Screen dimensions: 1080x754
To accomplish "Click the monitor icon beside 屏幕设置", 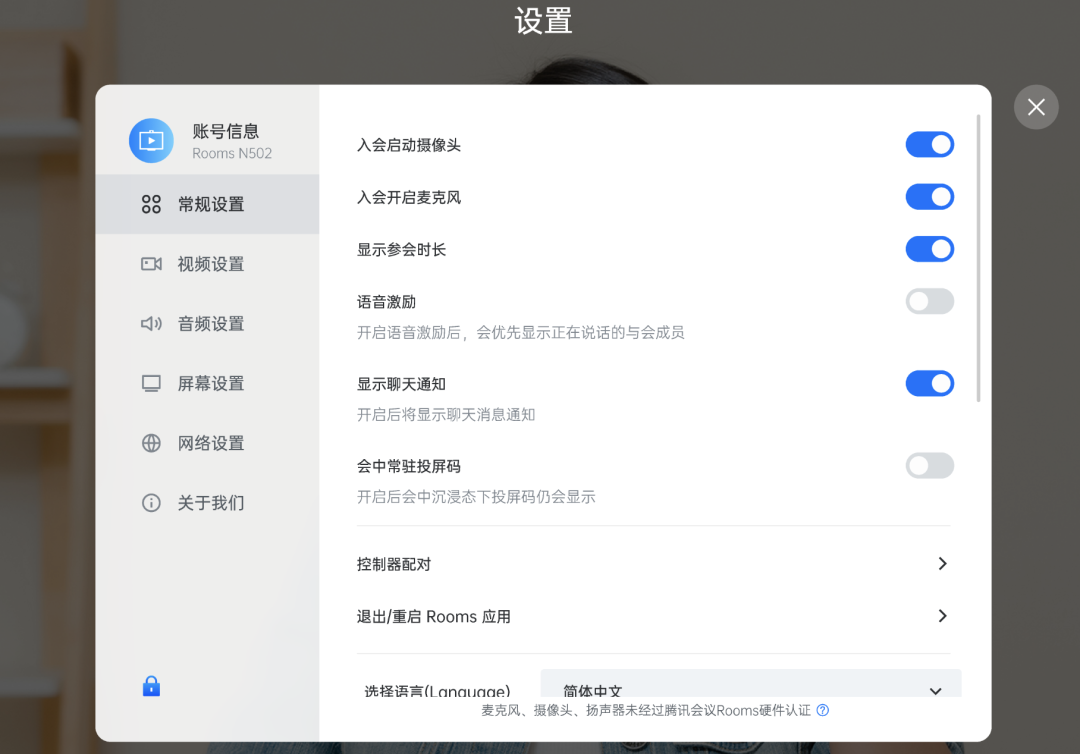I will click(x=151, y=384).
